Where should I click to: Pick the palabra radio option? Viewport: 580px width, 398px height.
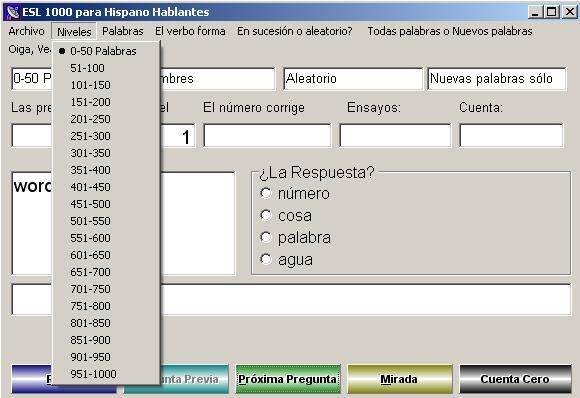tap(266, 237)
